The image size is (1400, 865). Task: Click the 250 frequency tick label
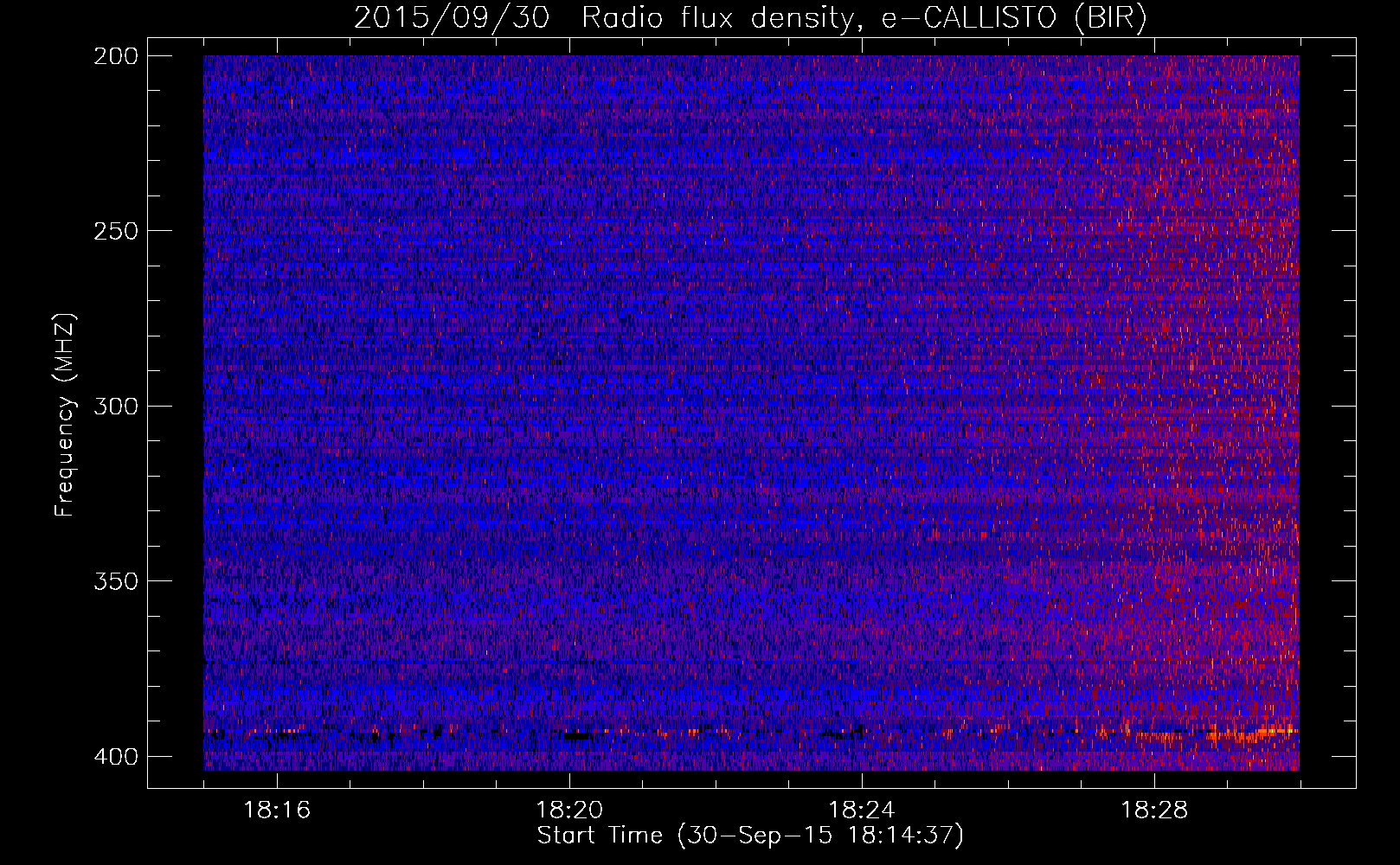(x=116, y=231)
